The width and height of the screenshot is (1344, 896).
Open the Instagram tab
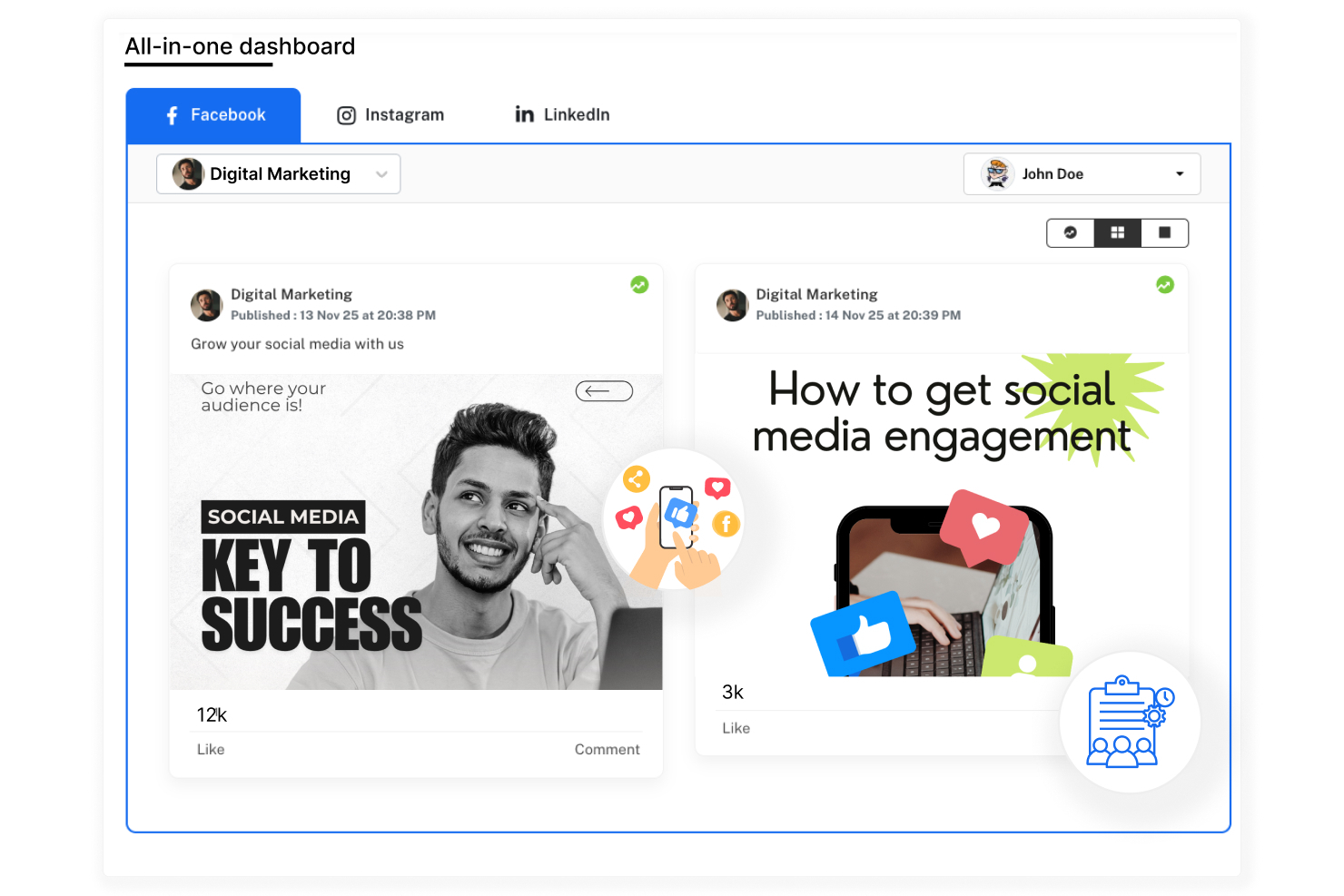pos(390,115)
